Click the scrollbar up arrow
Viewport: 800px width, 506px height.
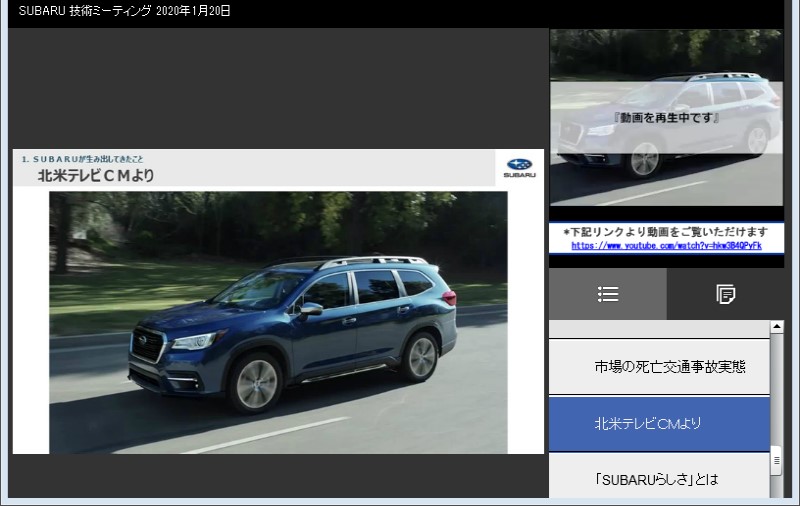777,326
